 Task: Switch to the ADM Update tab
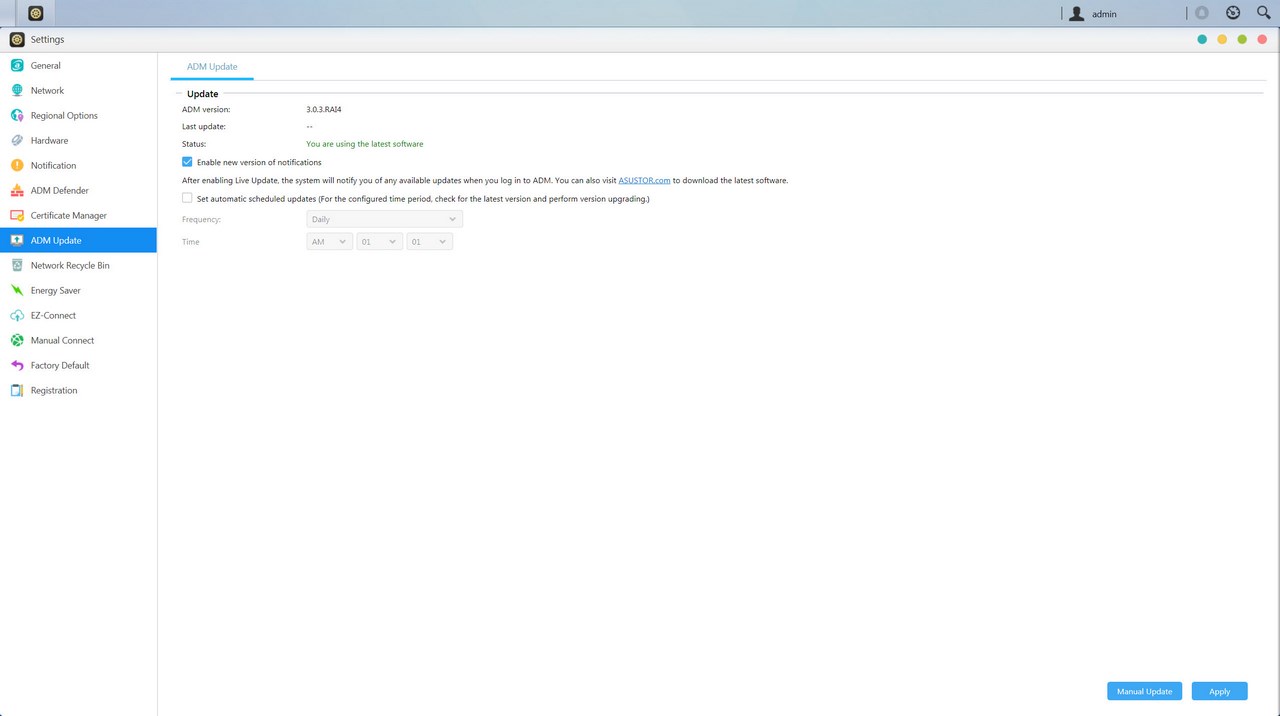[x=212, y=67]
